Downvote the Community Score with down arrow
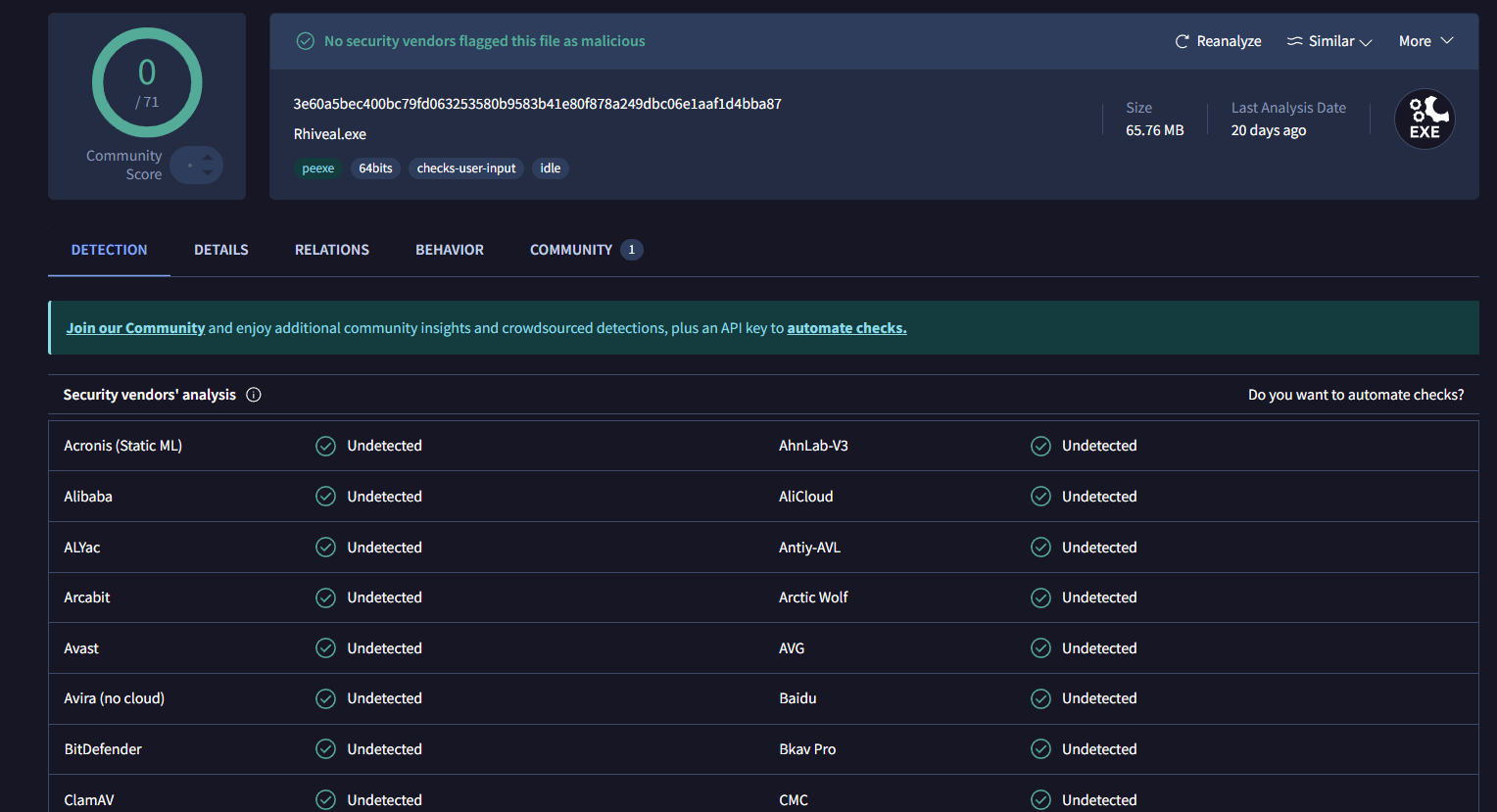1497x812 pixels. [208, 173]
